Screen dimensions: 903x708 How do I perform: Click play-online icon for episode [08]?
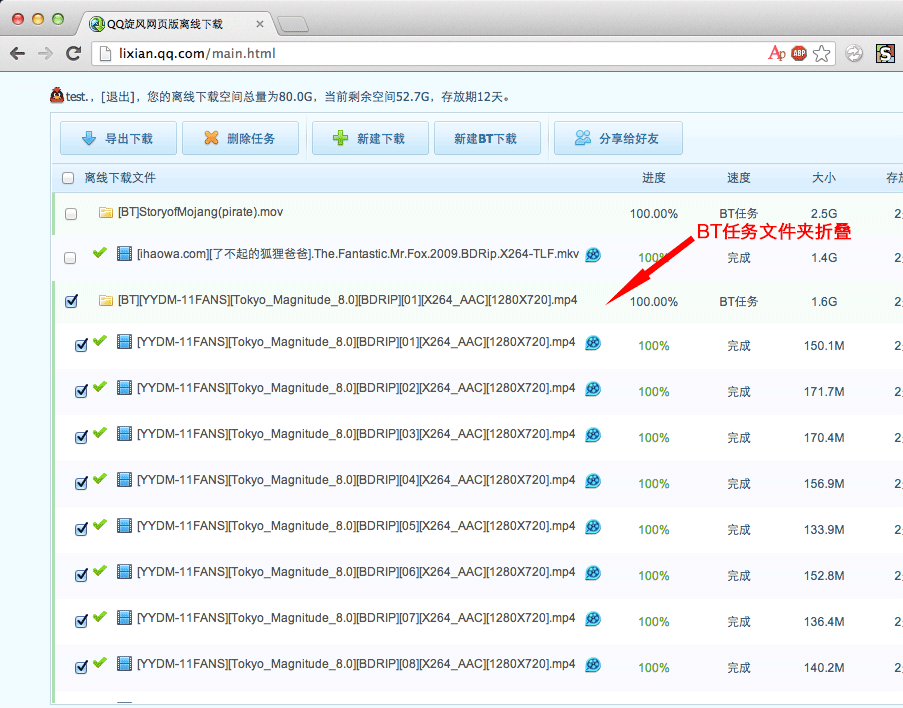(x=593, y=665)
